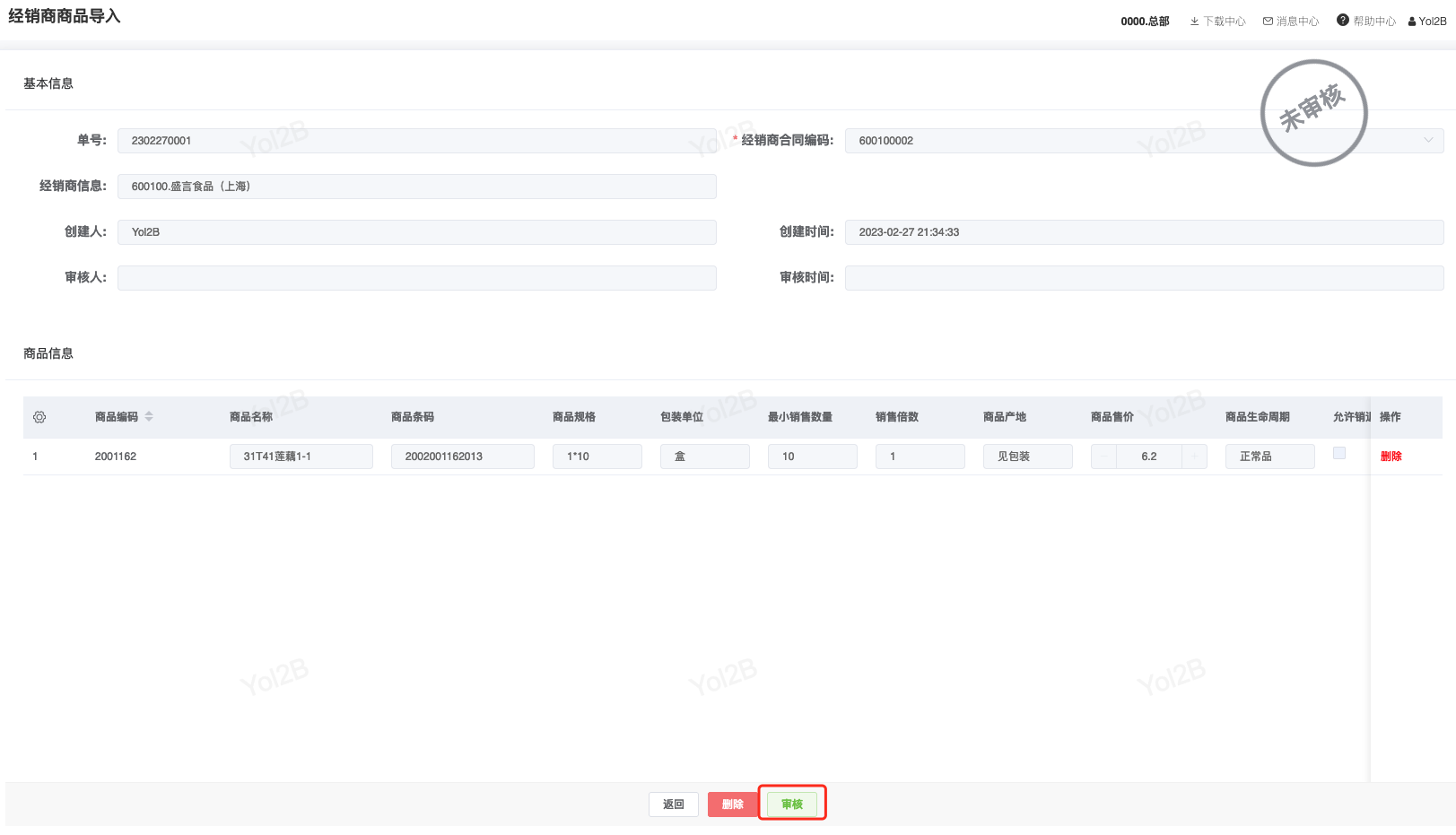Click the 商品名称 column header
Viewport: 1456px width, 835px height.
(251, 417)
